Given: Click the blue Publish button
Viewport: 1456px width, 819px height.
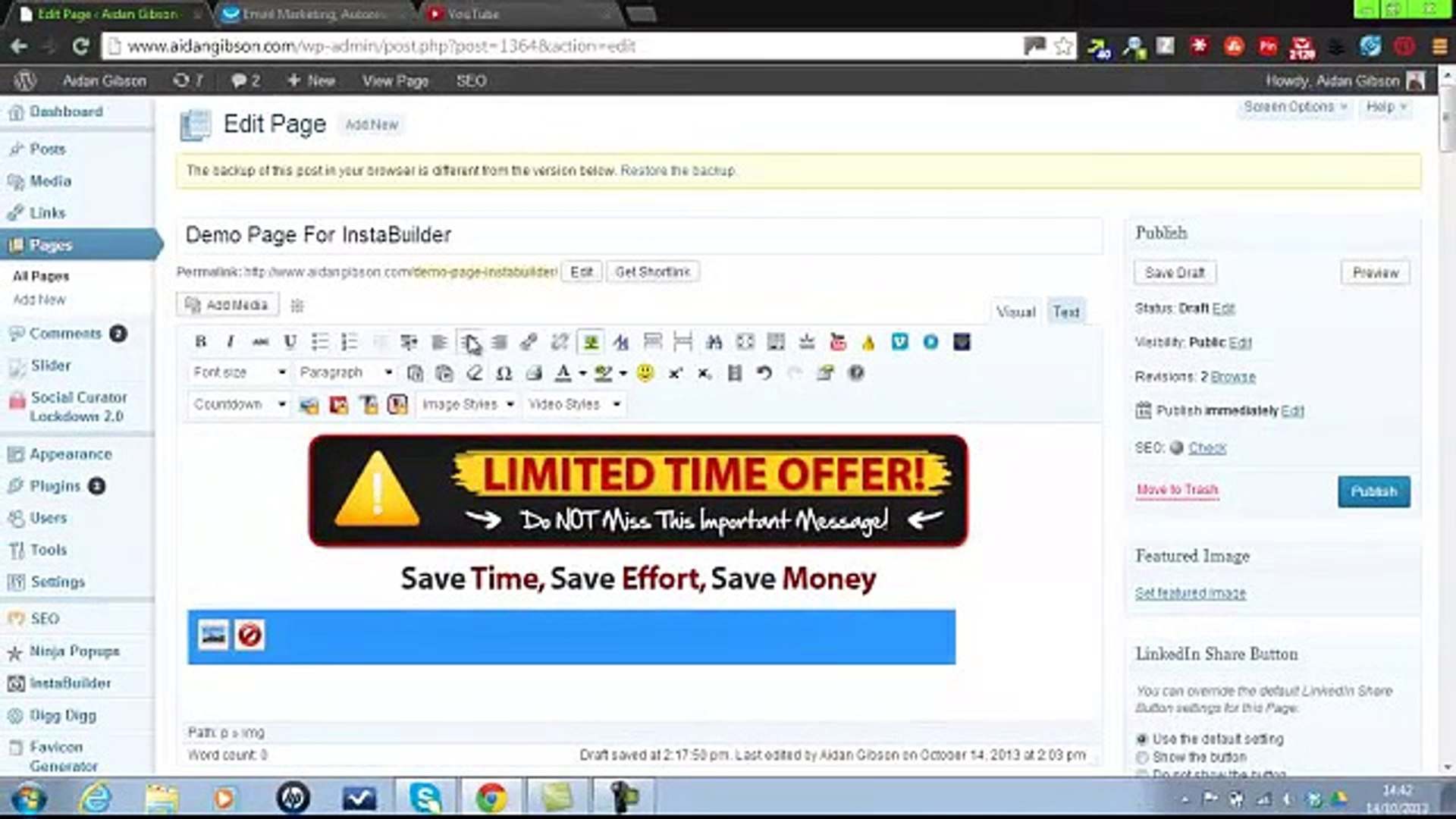Looking at the screenshot, I should click(x=1373, y=491).
